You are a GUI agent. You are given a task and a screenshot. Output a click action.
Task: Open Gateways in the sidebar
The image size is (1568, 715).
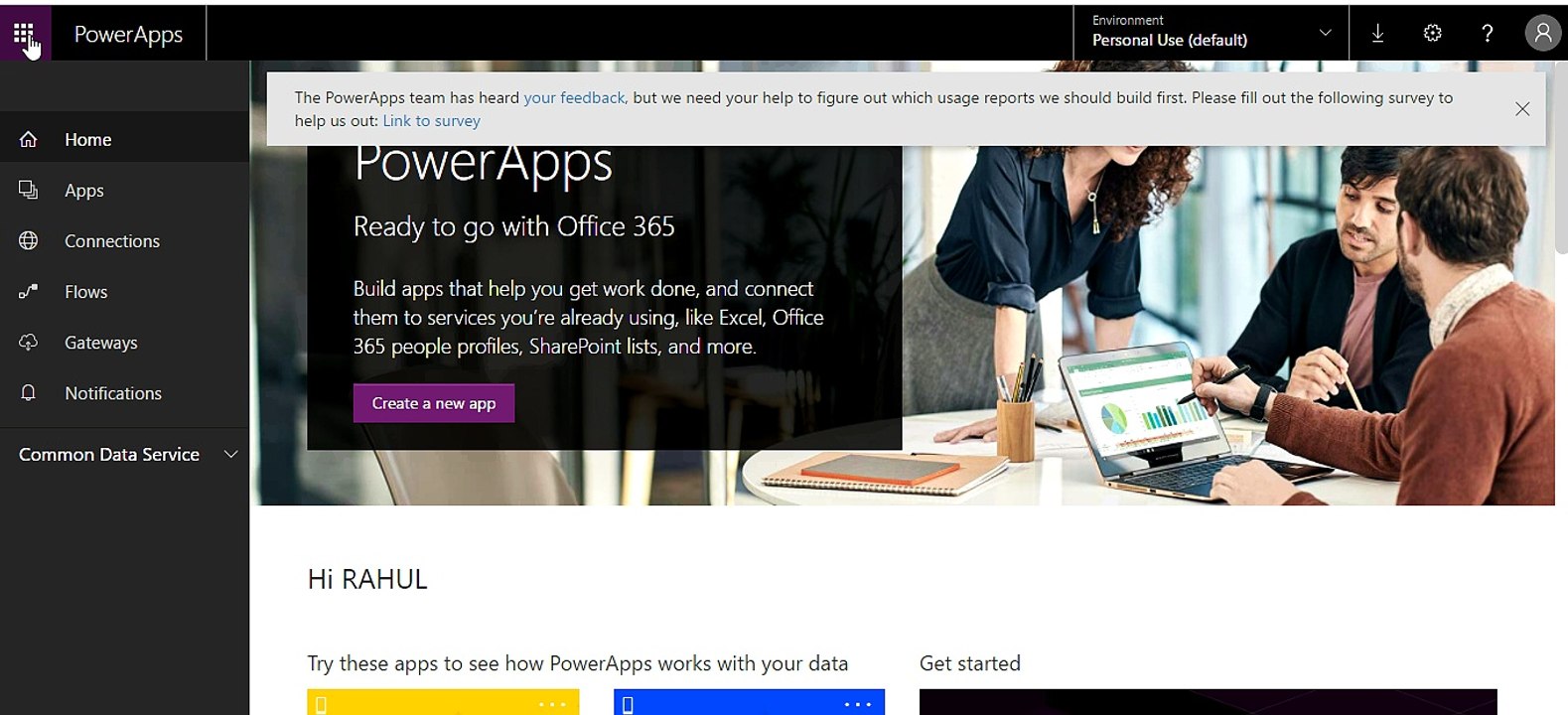(x=124, y=342)
